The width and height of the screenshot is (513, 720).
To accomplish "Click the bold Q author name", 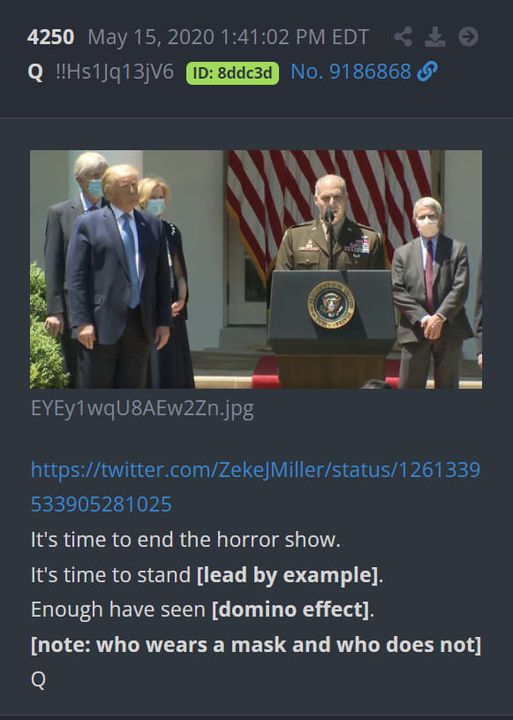I will tap(35, 72).
